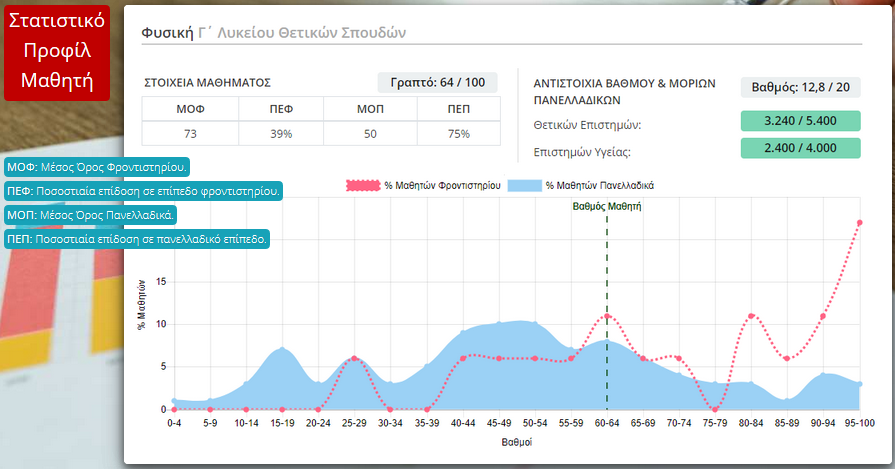Screen dimensions: 895x469
Task: Click the light blue legend swatch
Action: tap(523, 186)
